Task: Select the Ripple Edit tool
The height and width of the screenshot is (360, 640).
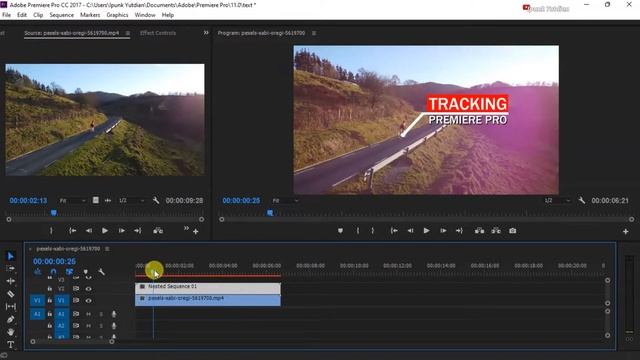Action: click(x=11, y=281)
